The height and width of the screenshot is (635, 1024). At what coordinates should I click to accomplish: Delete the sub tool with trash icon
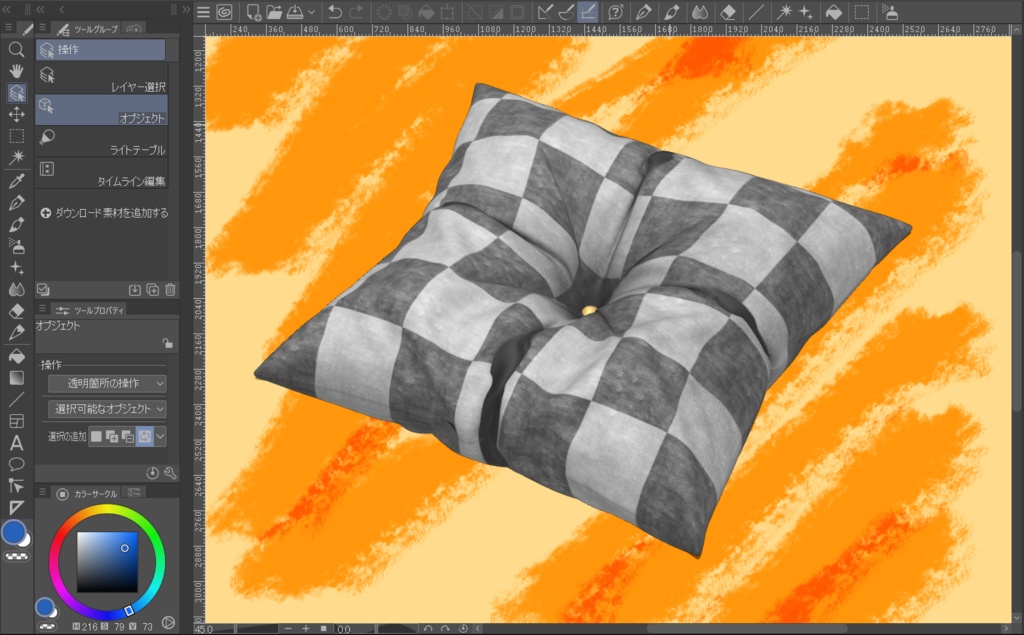point(170,290)
